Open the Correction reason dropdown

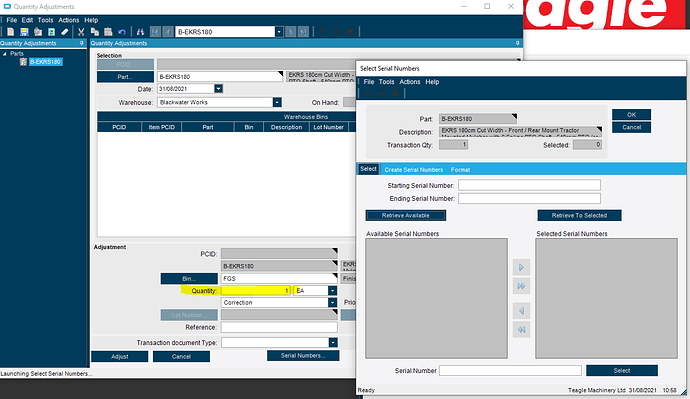click(333, 303)
